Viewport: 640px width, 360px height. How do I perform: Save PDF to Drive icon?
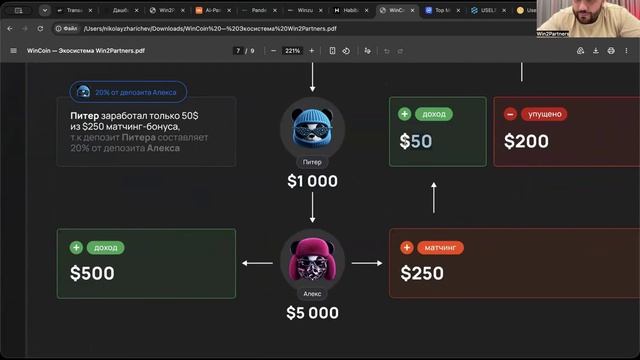580,51
